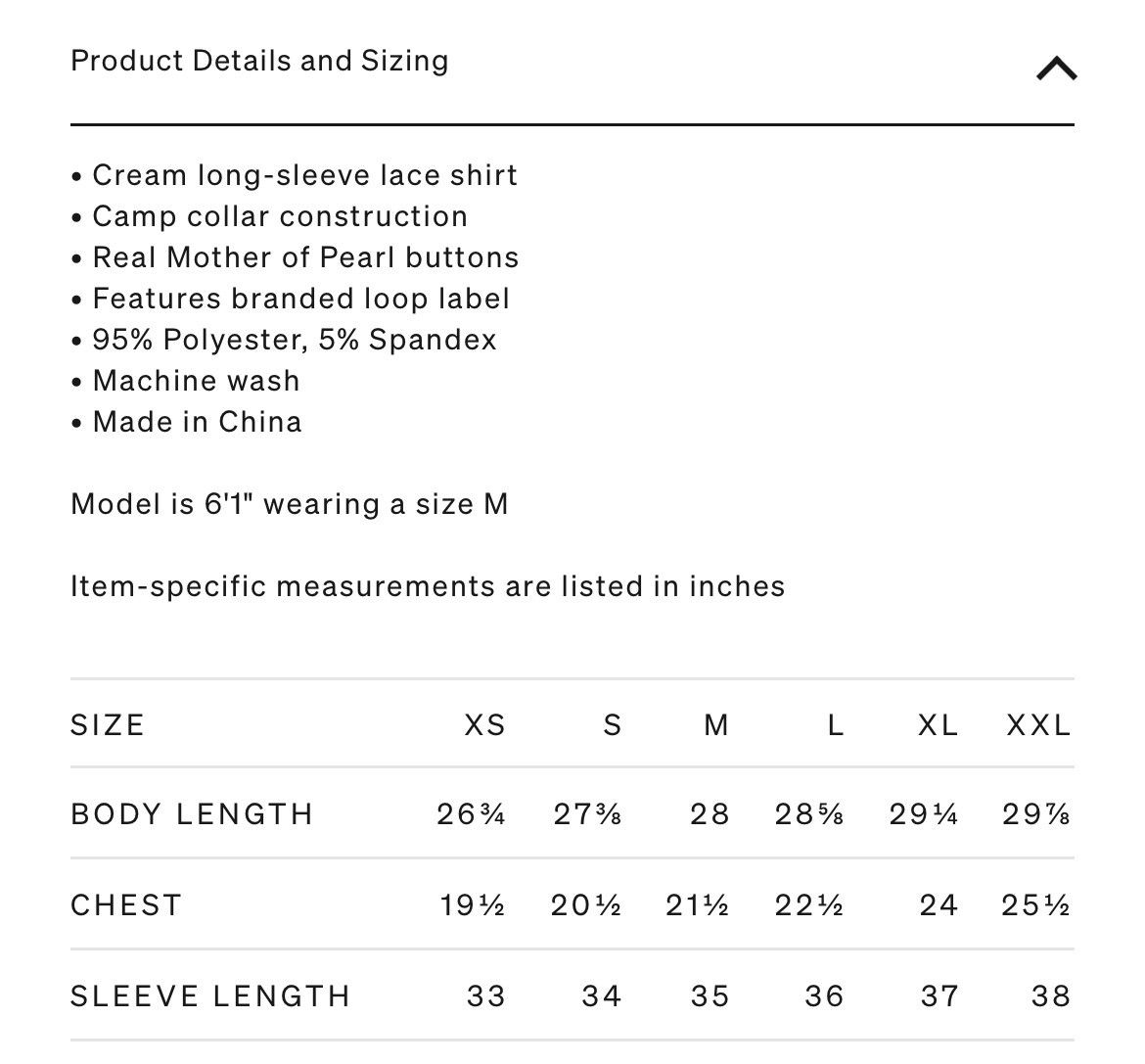Click the XS body length 26¾ cell

click(x=471, y=814)
